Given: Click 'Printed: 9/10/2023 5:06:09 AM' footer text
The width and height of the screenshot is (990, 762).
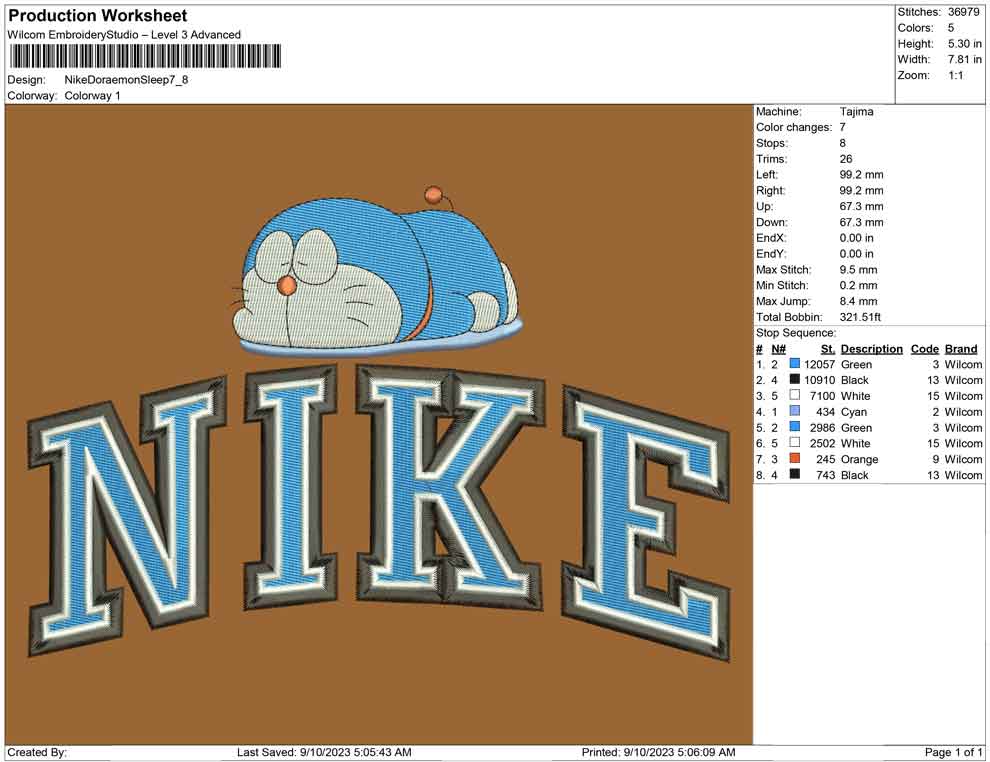Looking at the screenshot, I should click(659, 752).
